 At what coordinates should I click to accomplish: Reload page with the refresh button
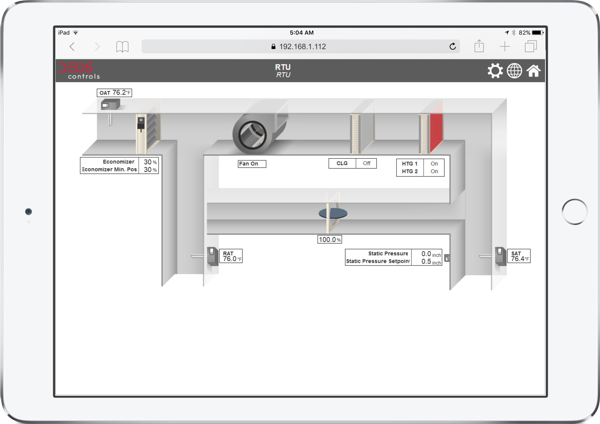(x=453, y=46)
